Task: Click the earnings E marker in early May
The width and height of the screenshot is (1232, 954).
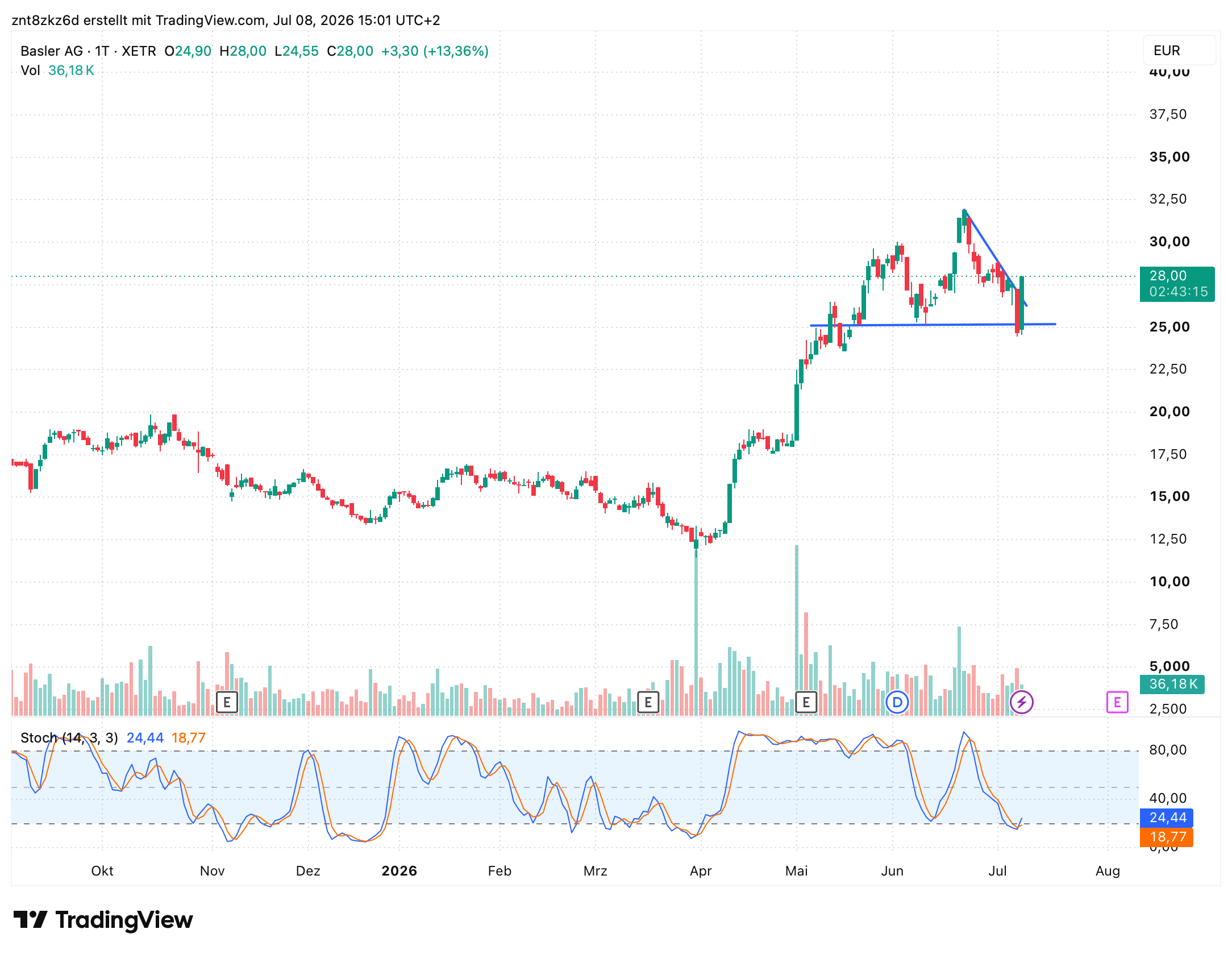Action: [x=806, y=703]
